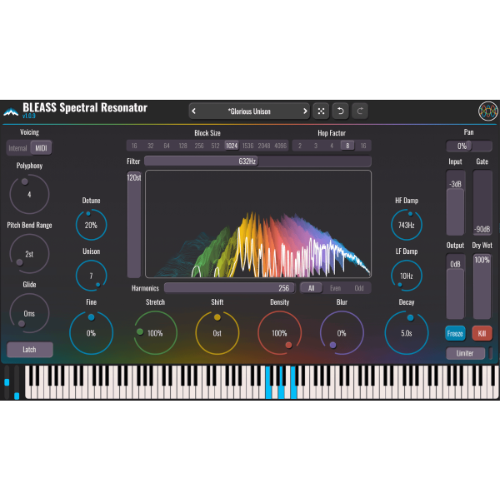Click the Kill button
This screenshot has height=500, width=500.
click(x=482, y=333)
